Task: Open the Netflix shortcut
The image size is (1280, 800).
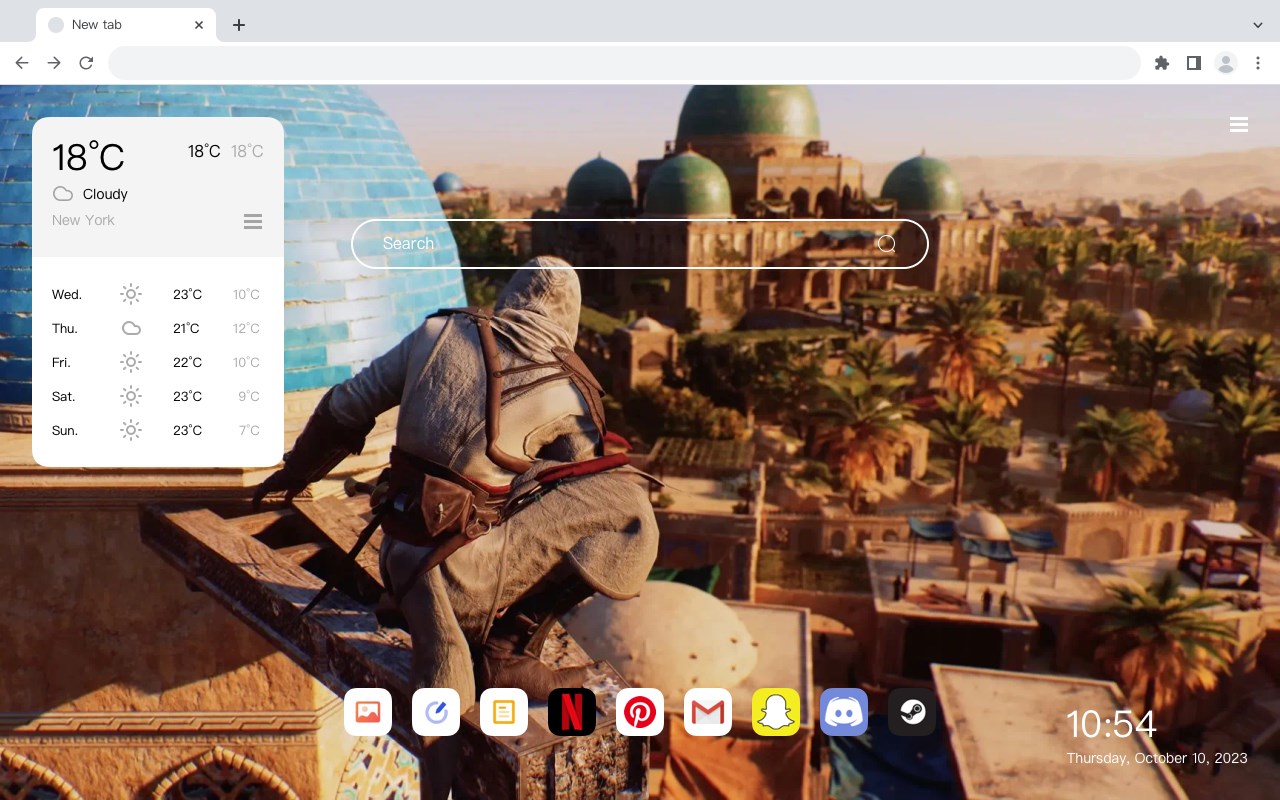Action: point(572,712)
